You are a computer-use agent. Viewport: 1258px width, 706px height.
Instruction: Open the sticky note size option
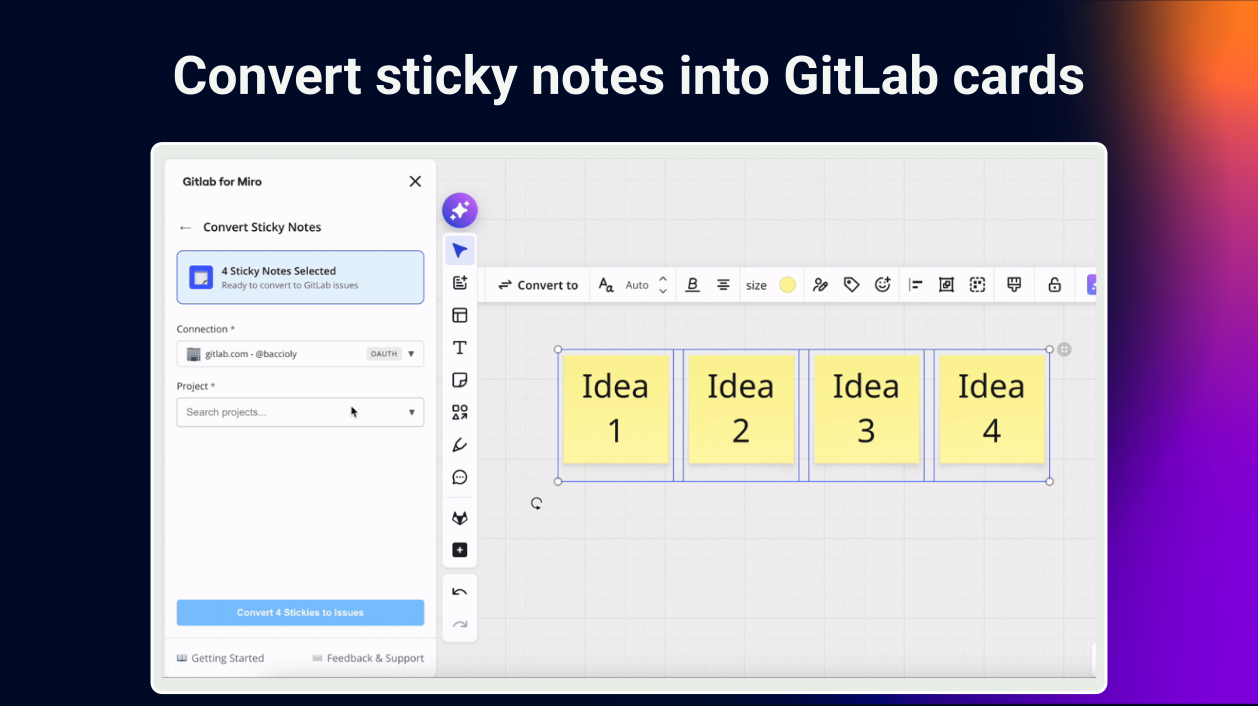tap(756, 285)
